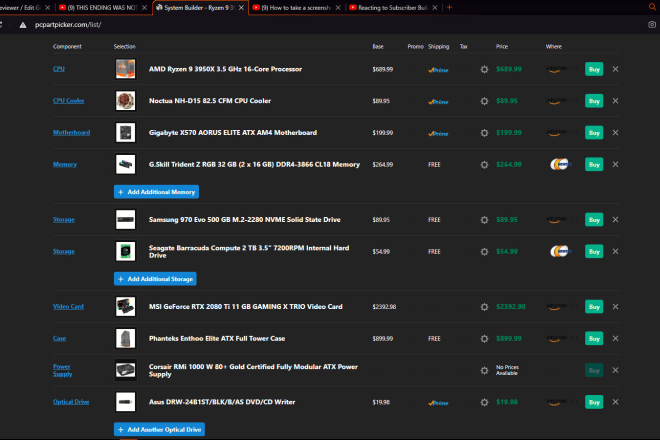
Task: Open the CPU Cooler component link
Action: pos(69,101)
